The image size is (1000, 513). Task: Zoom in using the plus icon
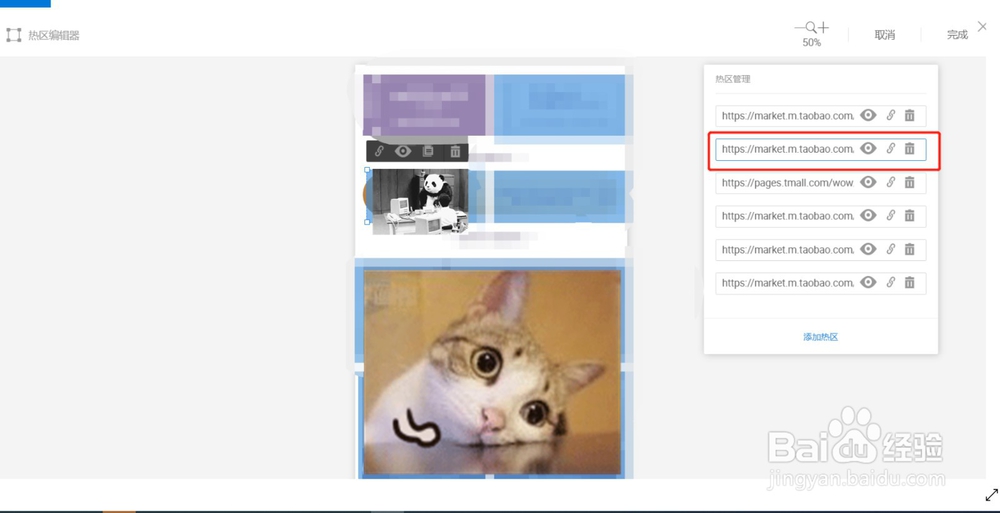pos(823,27)
